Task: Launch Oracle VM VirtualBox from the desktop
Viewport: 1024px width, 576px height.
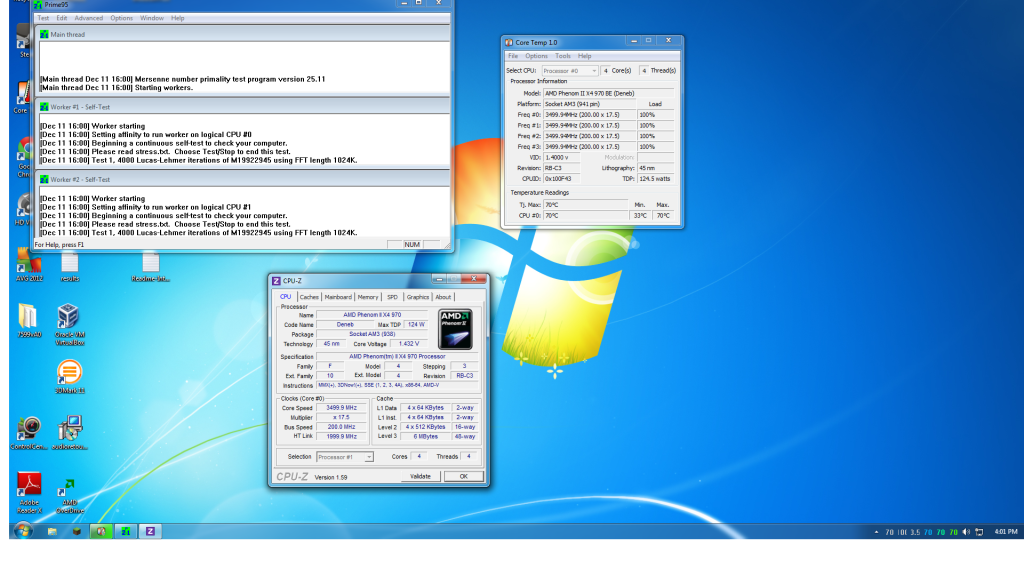Action: coord(69,324)
